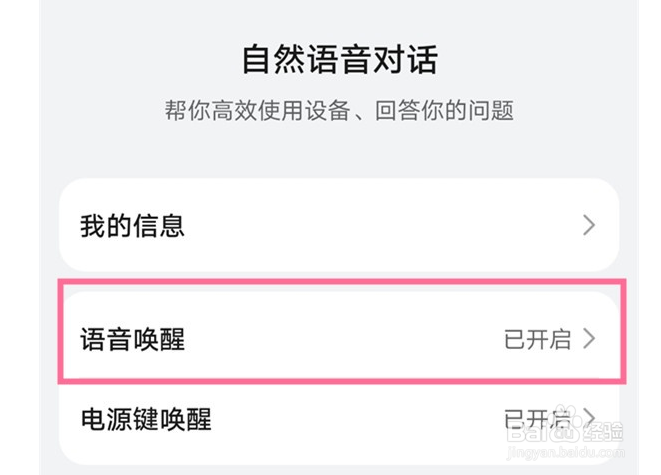Tap the chevron arrow beside 我的信息
This screenshot has width=661, height=475.
click(589, 225)
